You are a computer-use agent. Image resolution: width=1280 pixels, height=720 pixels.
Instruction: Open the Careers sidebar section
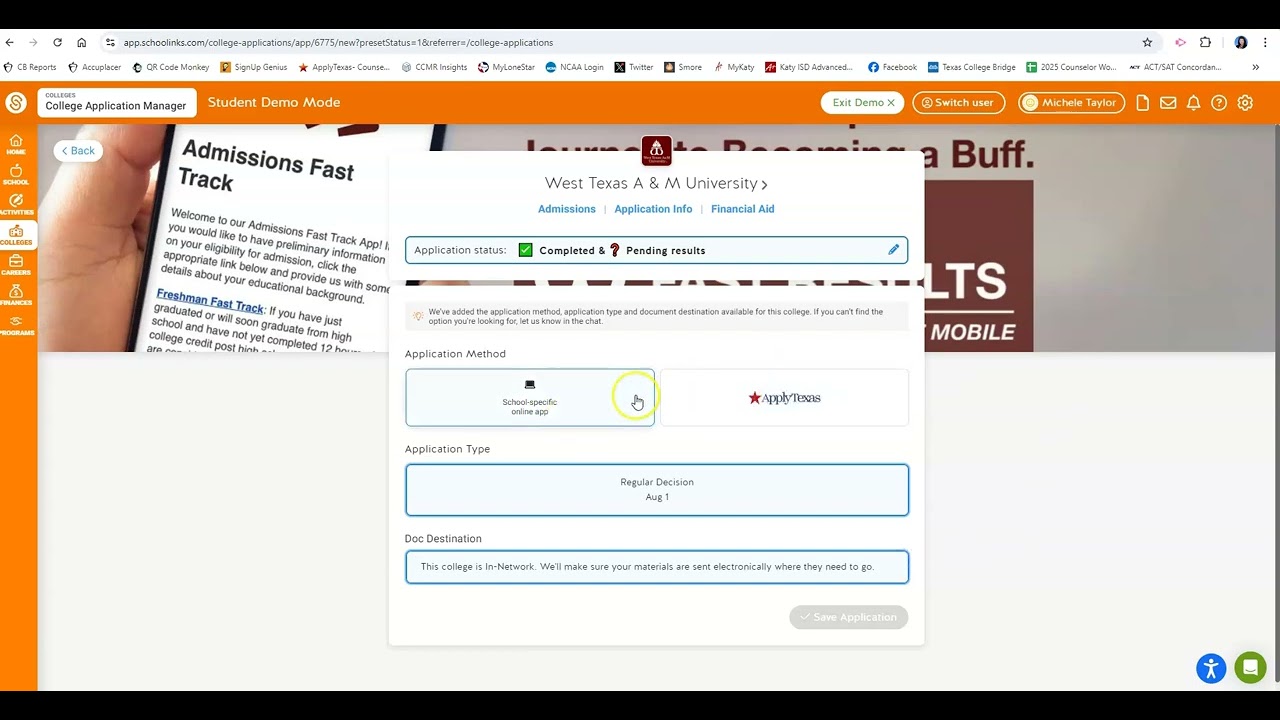tap(16, 265)
